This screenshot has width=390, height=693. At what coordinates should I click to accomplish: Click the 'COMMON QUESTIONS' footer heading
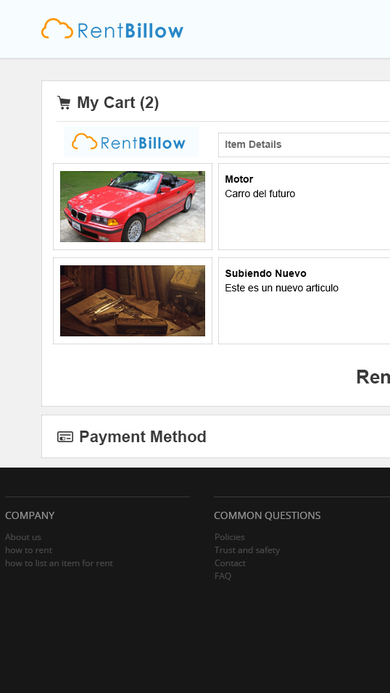pos(267,515)
